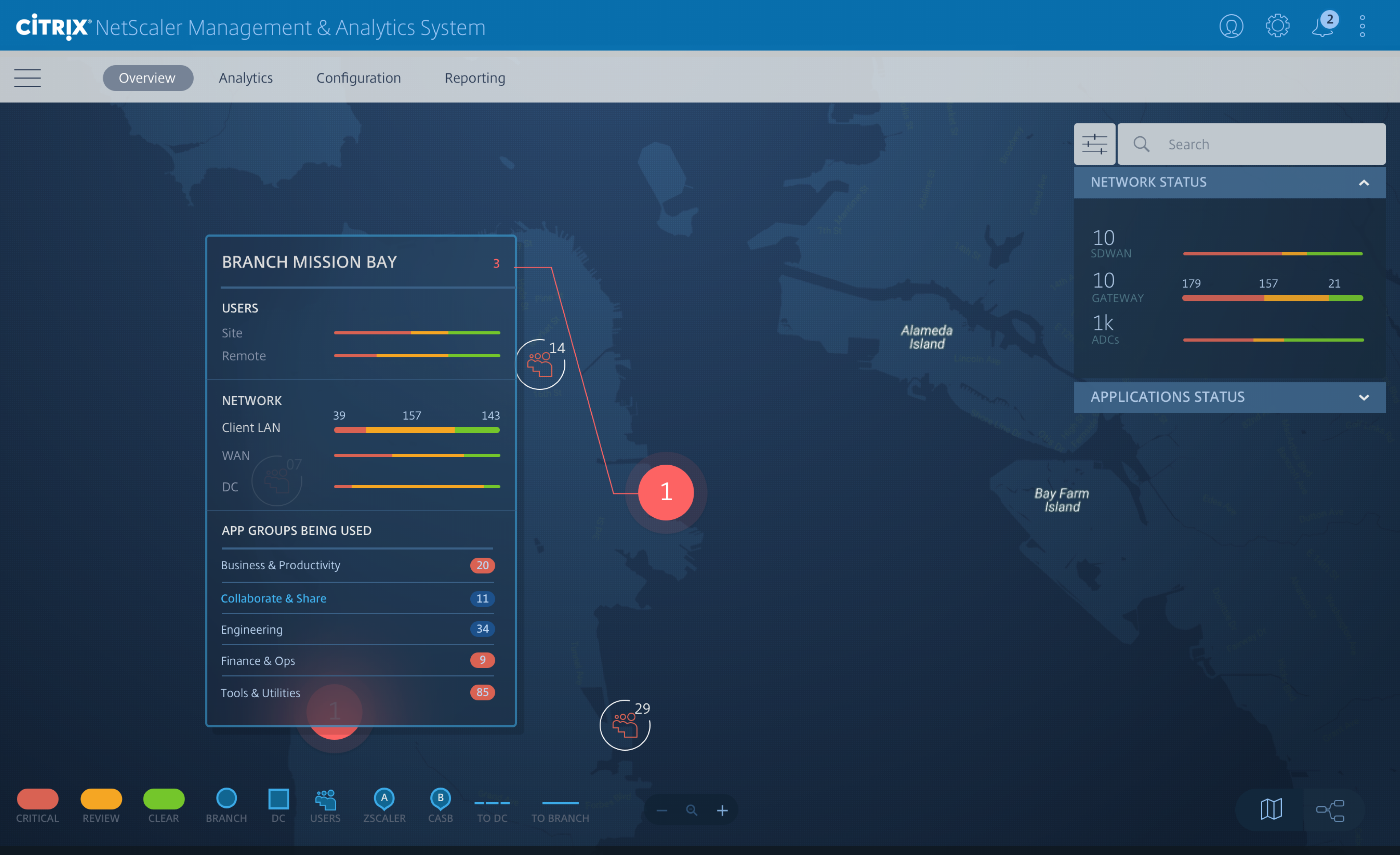Click the ADCs status bar
This screenshot has height=855, width=1400.
(x=1273, y=340)
